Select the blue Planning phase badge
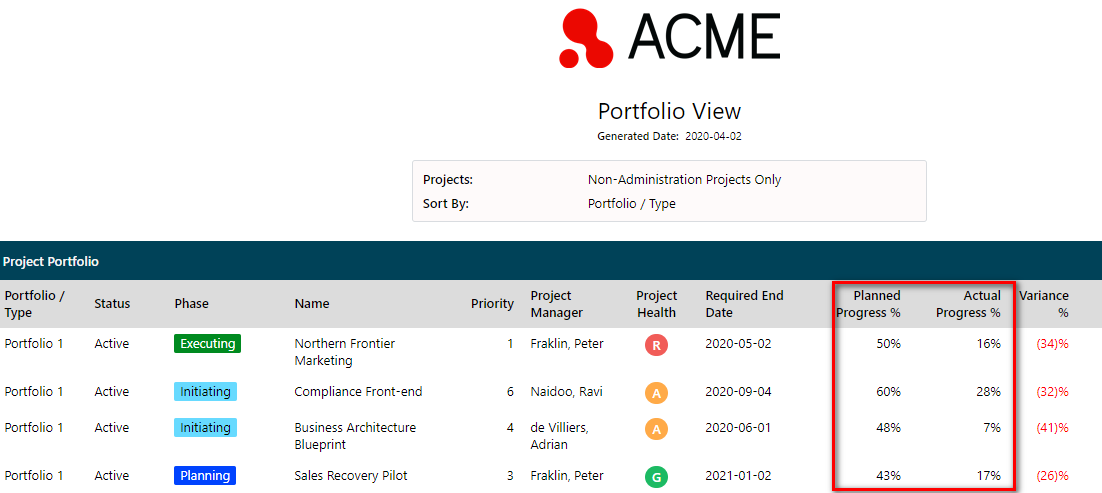The image size is (1102, 493). coord(205,475)
